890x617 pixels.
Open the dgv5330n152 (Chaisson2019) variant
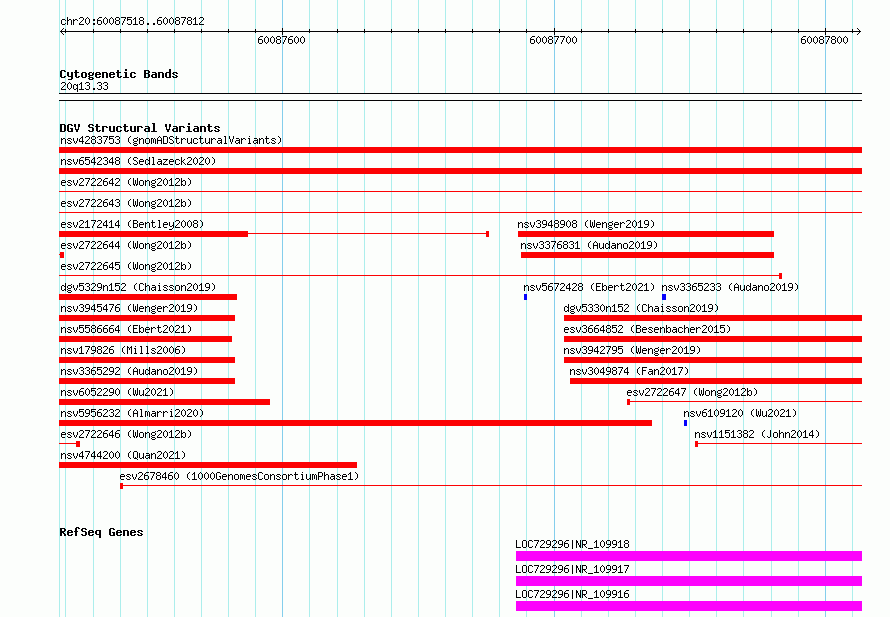pyautogui.click(x=641, y=308)
